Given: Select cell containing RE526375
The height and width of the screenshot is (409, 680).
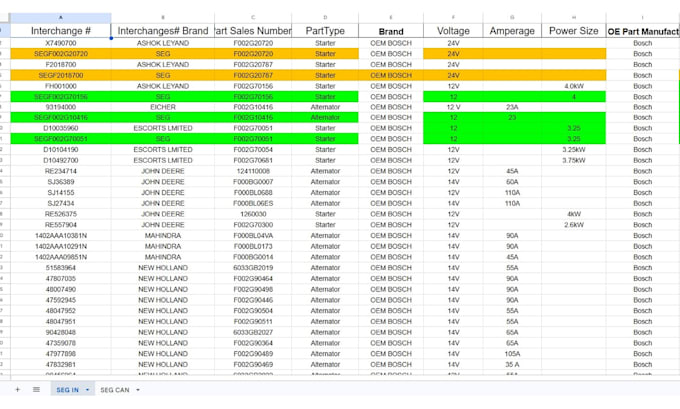Looking at the screenshot, I should [x=61, y=214].
